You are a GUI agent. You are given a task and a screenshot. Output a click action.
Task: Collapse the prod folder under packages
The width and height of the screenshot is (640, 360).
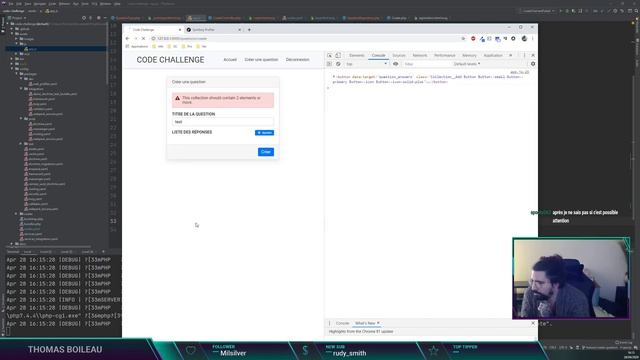coord(21,119)
